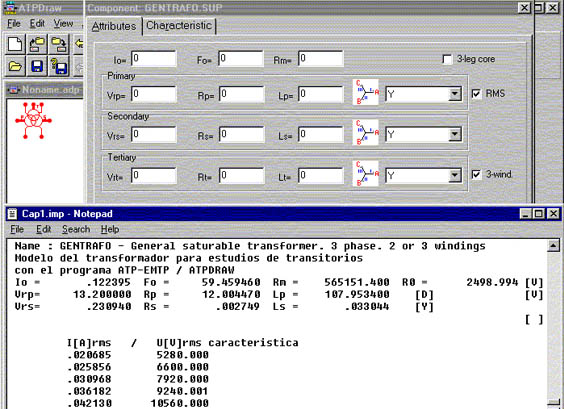Screen dimensions: 564x409
Task: Click the New blank page toolbar icon
Action: point(15,45)
